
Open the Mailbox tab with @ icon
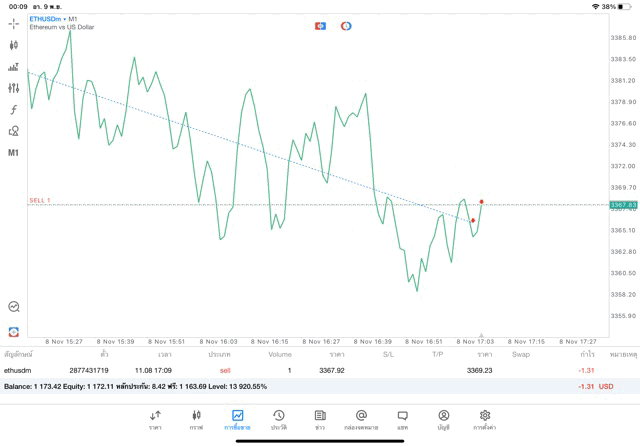(361, 419)
